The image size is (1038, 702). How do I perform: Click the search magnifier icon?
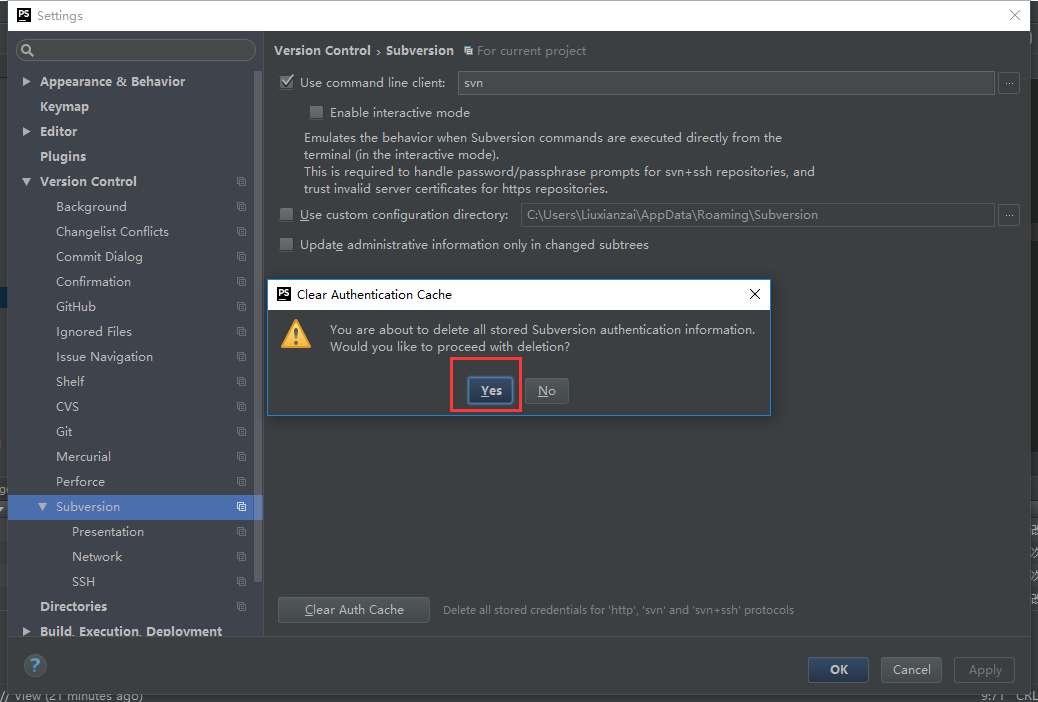click(x=28, y=50)
